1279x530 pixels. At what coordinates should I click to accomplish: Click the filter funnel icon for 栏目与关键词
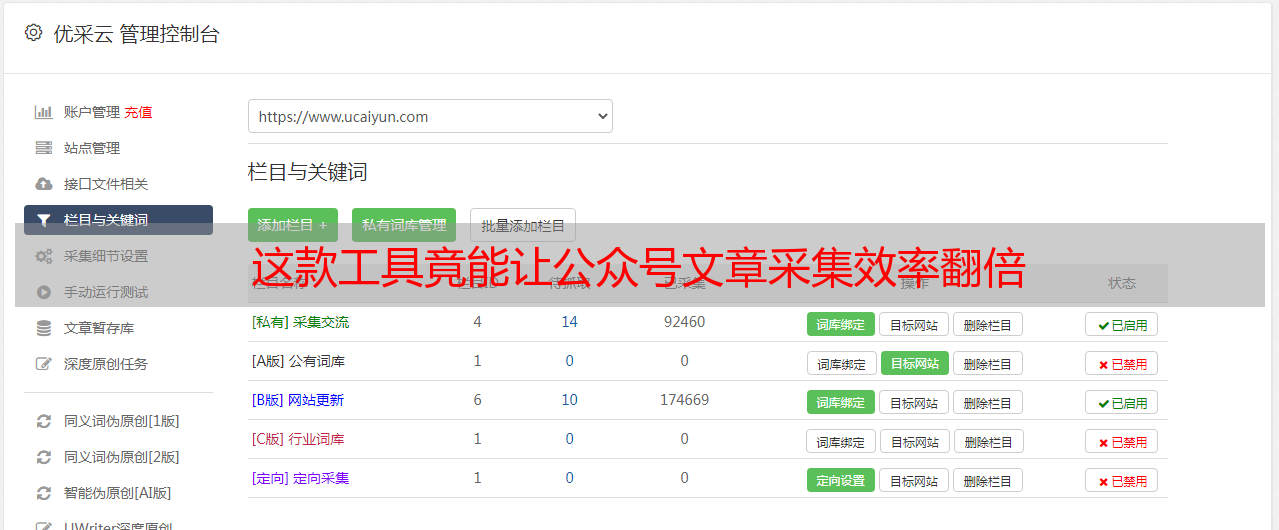point(43,220)
